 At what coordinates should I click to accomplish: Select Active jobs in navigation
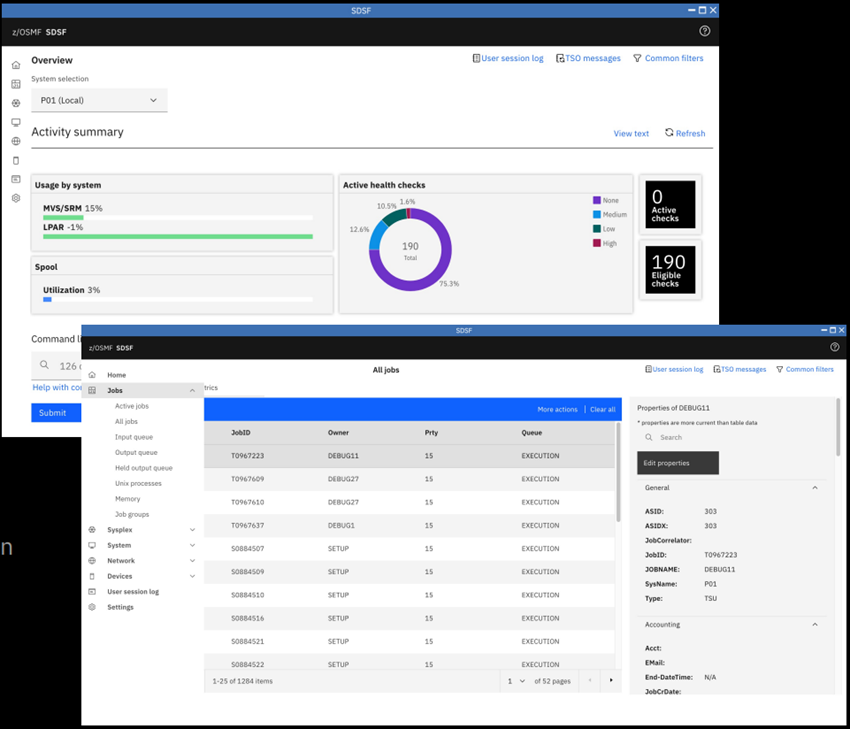(x=132, y=406)
